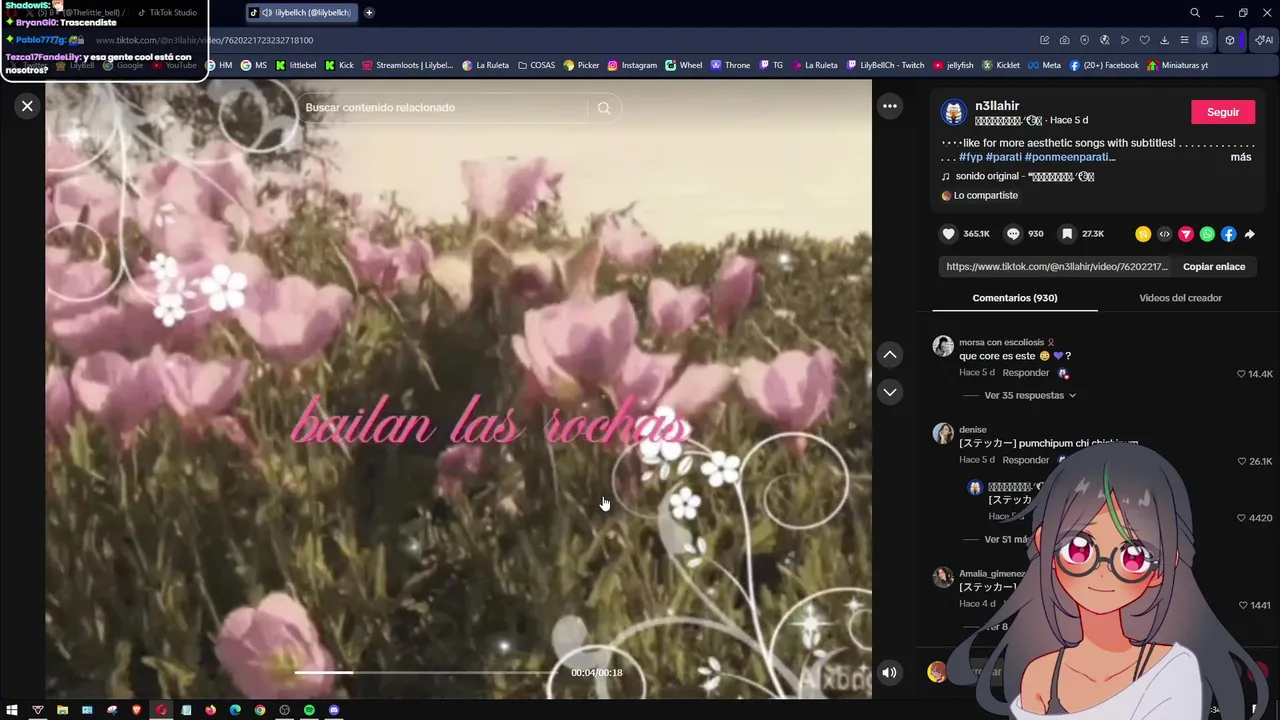
Task: Open the Windows Start menu
Action: click(x=13, y=710)
